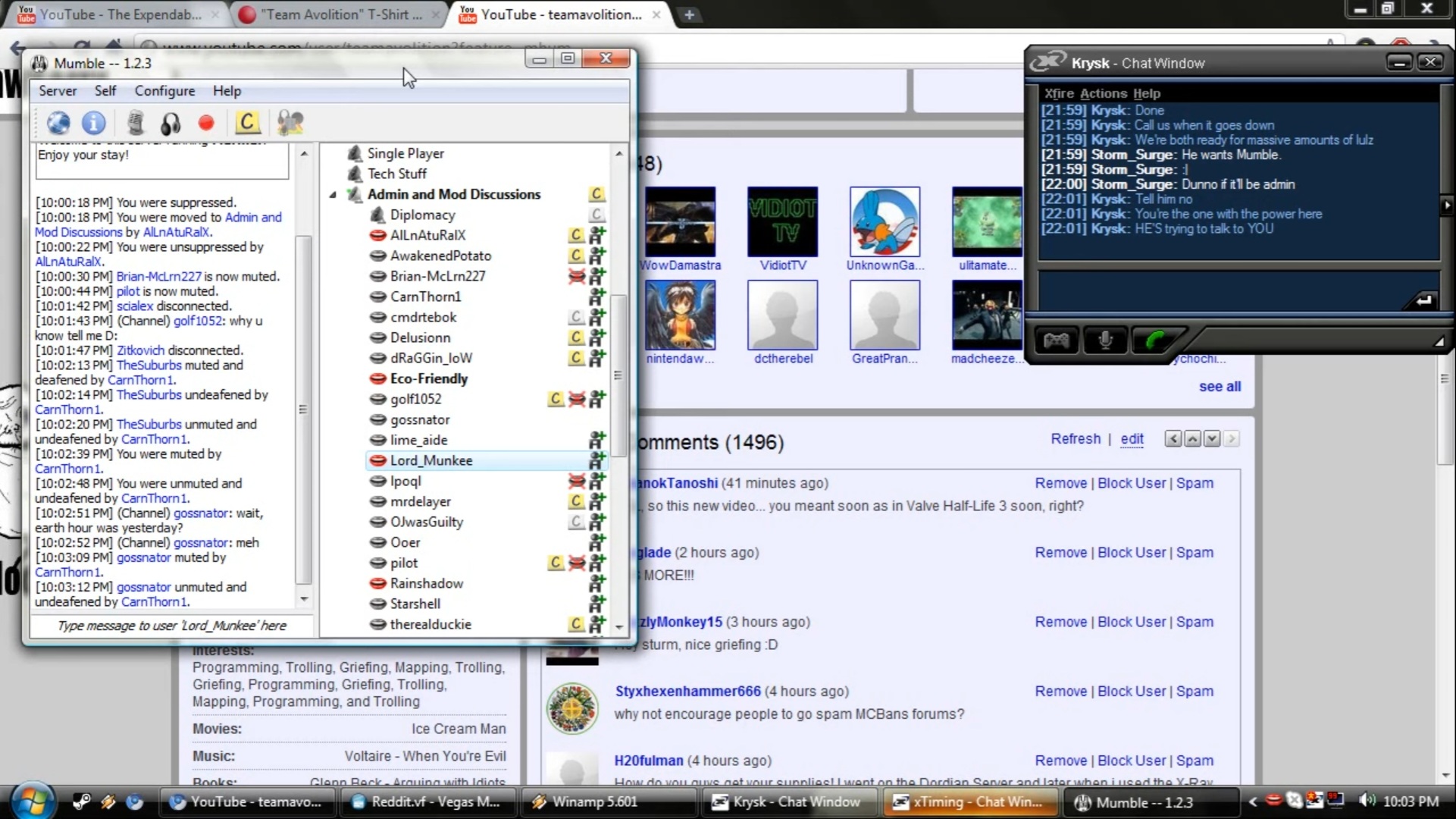Screen dimensions: 1456x819
Task: Open new browser tab plus button
Action: 689,14
